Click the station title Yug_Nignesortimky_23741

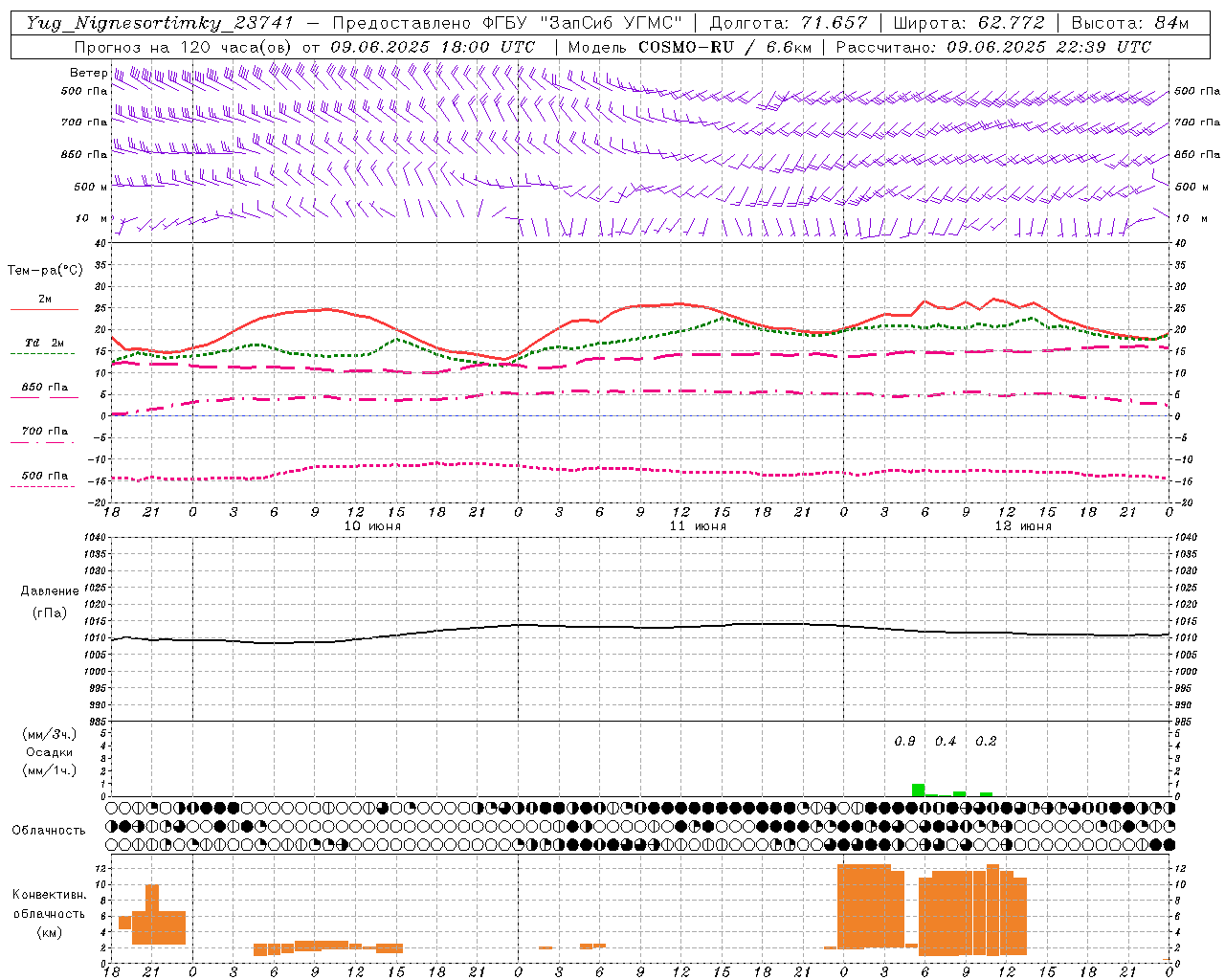(x=160, y=23)
